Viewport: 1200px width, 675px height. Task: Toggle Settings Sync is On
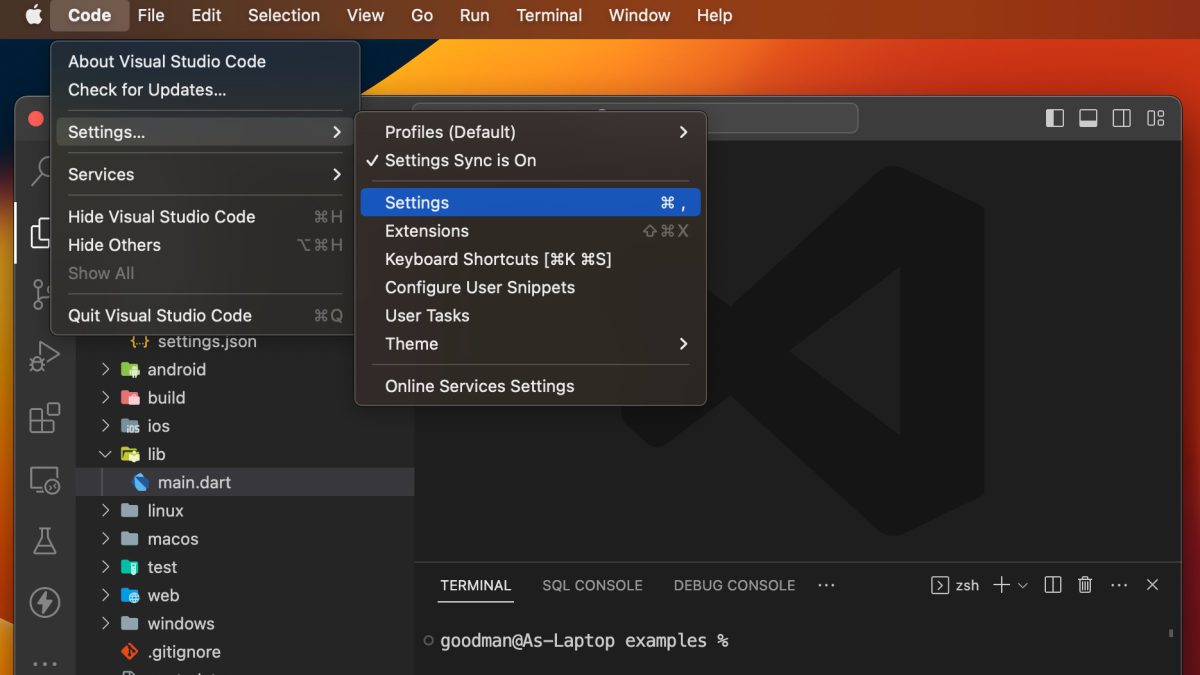[530, 160]
